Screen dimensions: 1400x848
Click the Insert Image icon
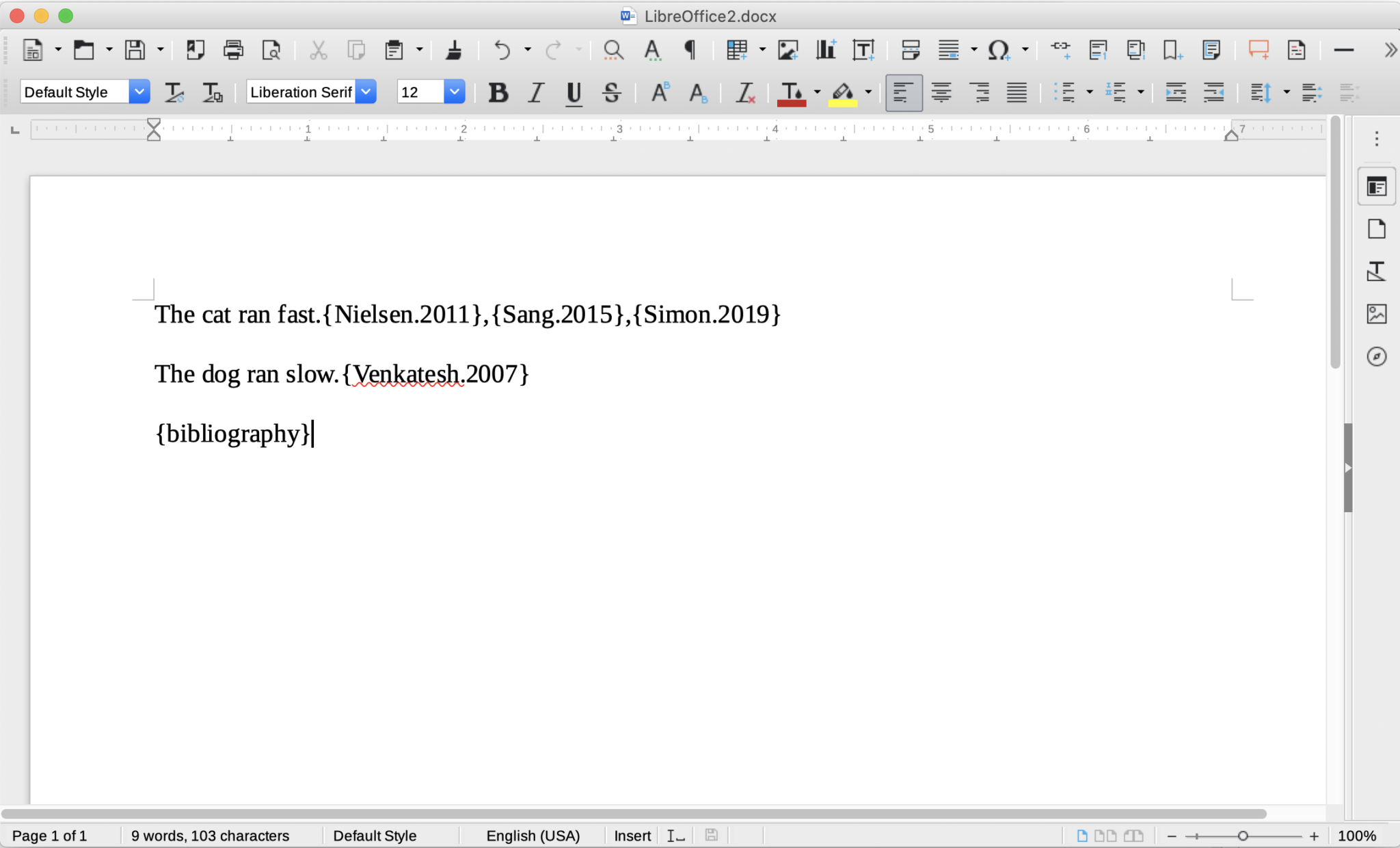(x=788, y=50)
